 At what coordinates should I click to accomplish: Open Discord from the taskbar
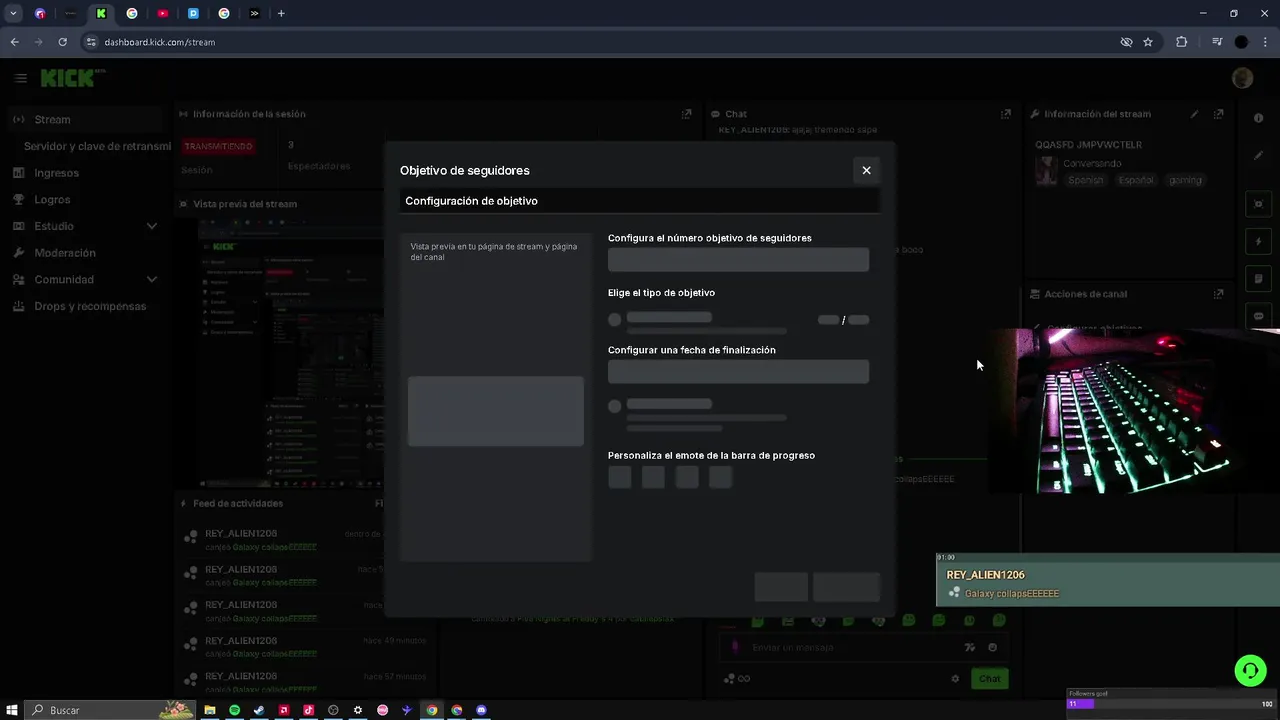481,710
